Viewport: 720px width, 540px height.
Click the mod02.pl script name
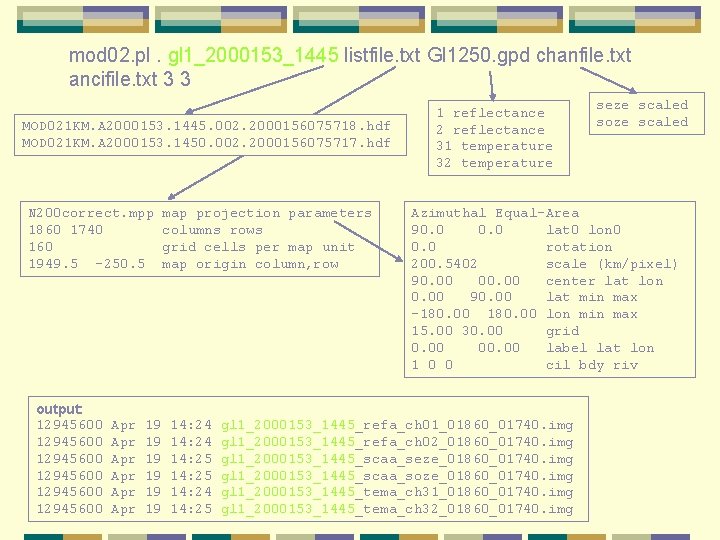coord(109,56)
